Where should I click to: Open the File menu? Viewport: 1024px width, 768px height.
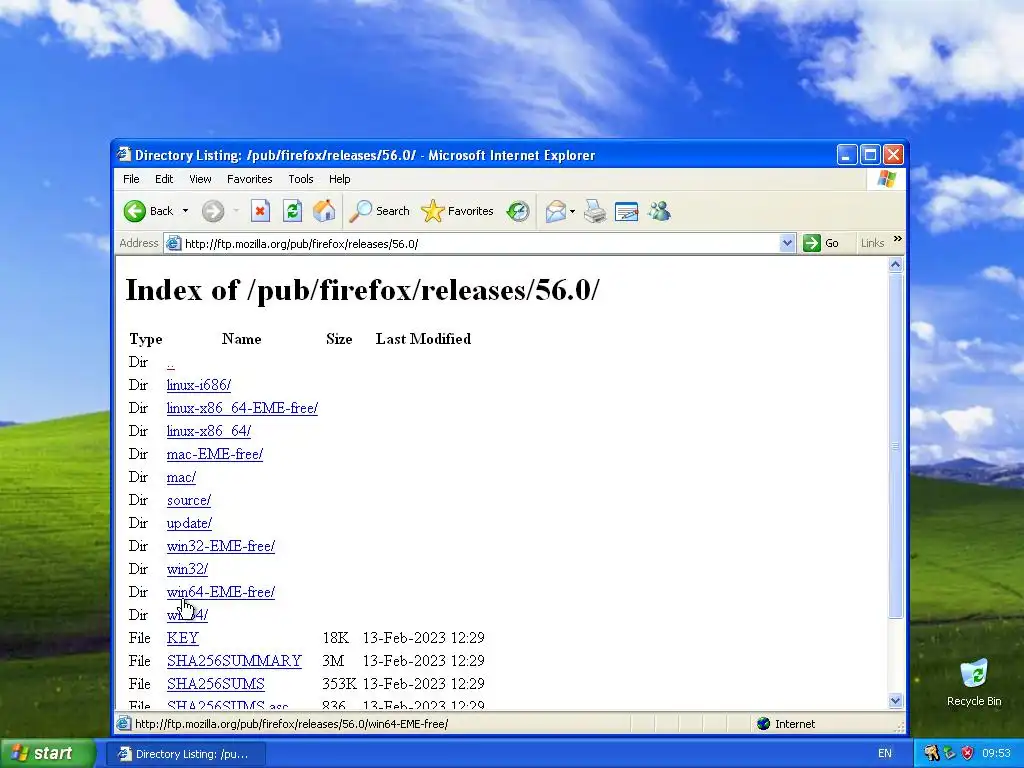(131, 179)
